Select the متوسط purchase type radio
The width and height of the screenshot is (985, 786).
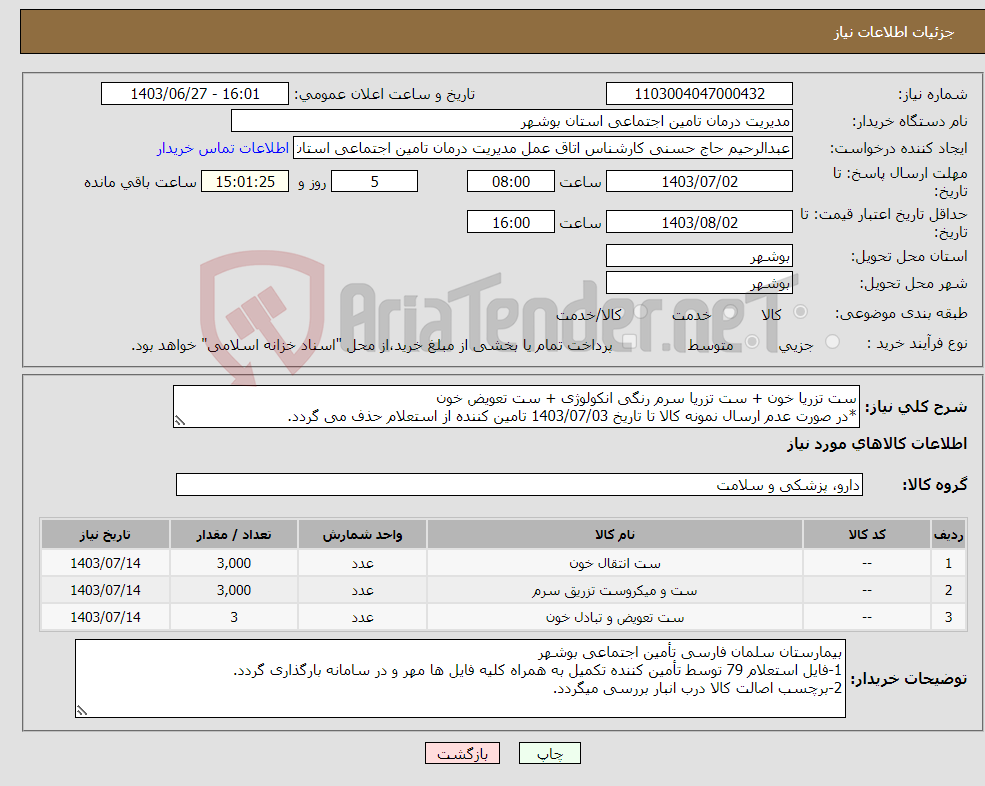tap(752, 342)
